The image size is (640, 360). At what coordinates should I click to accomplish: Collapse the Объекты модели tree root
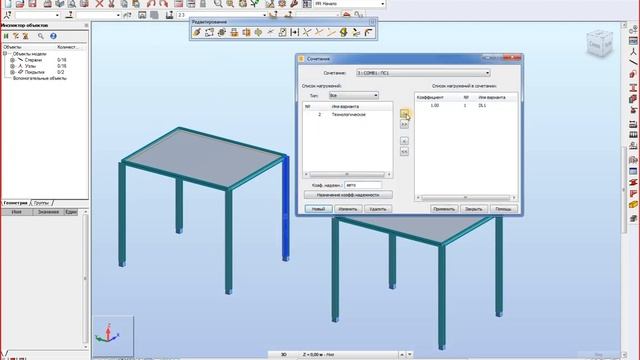click(x=5, y=54)
